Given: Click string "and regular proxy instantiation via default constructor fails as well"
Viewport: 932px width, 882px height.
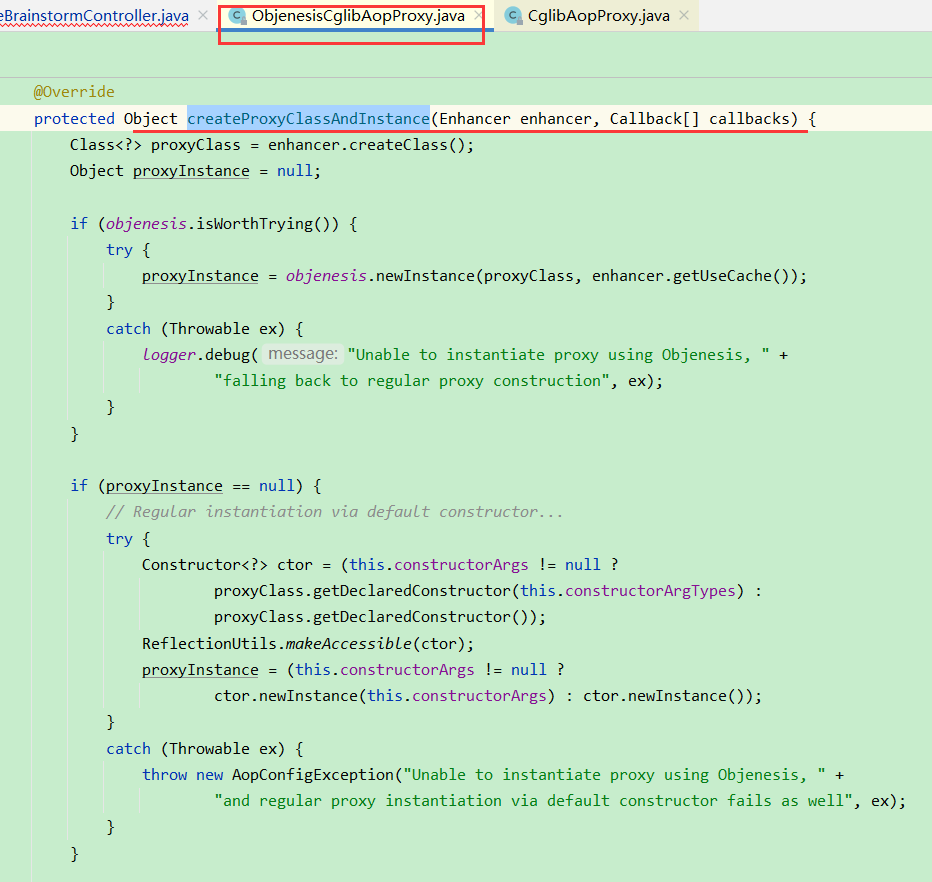Looking at the screenshot, I should (534, 801).
